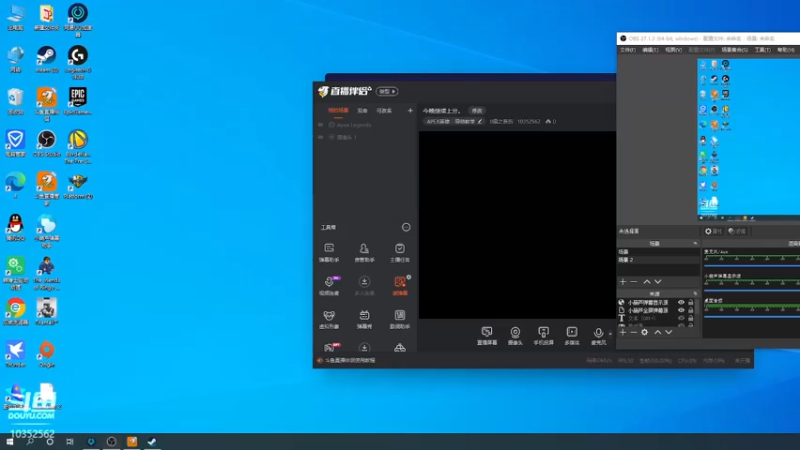800x450 pixels.
Task: Collapse the toolbox (工具库) section
Action: pyautogui.click(x=406, y=227)
